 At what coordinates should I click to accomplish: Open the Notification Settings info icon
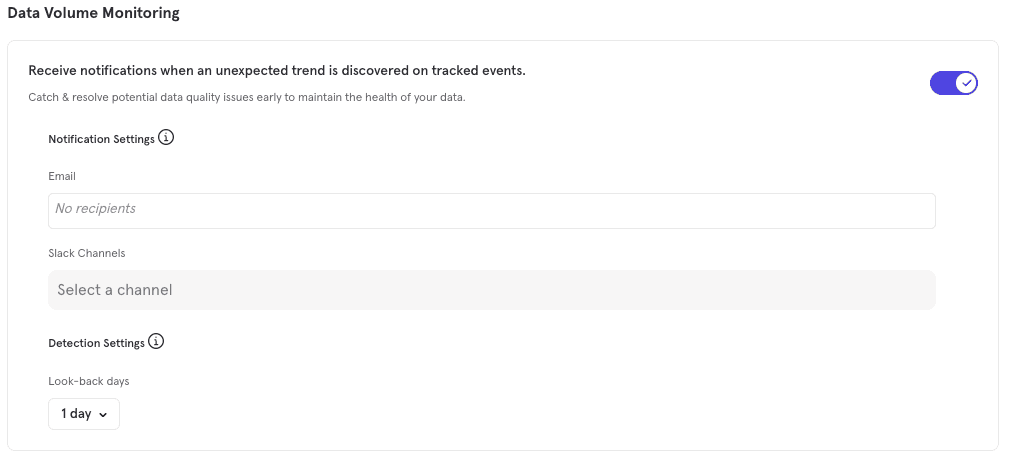[x=166, y=138]
